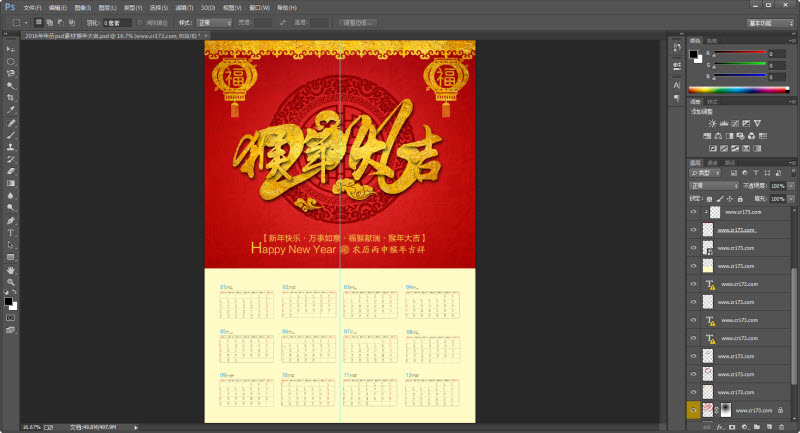Open the status bar info arrow

[x=136, y=427]
